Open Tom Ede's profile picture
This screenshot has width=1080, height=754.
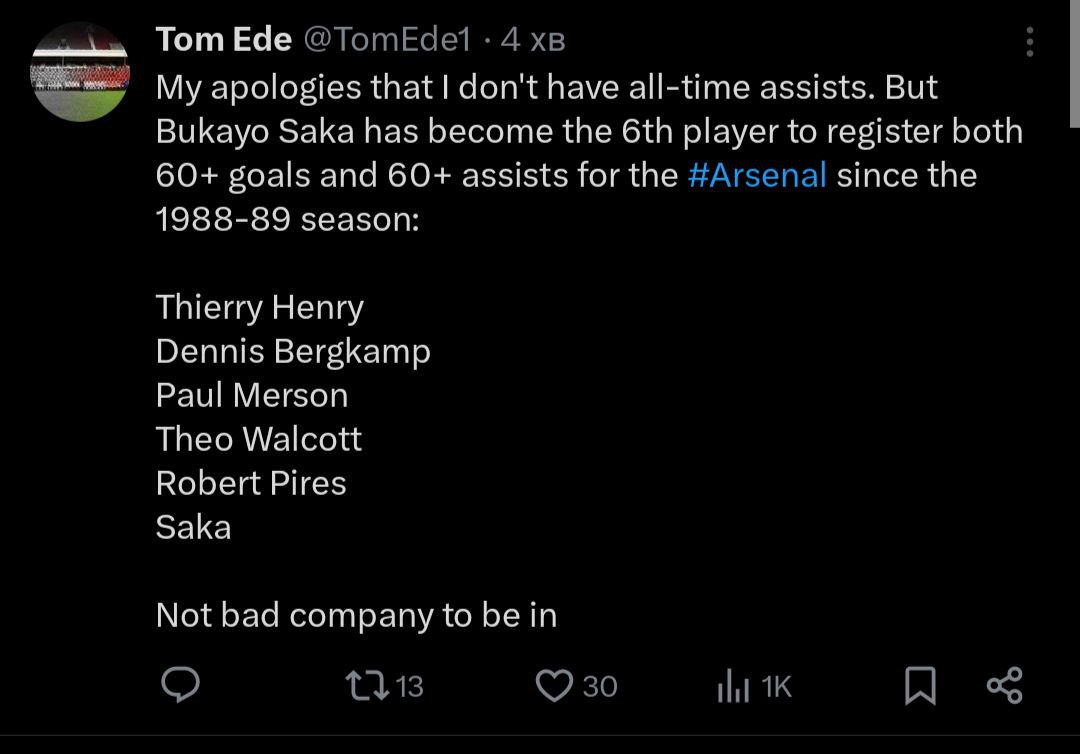coord(80,72)
